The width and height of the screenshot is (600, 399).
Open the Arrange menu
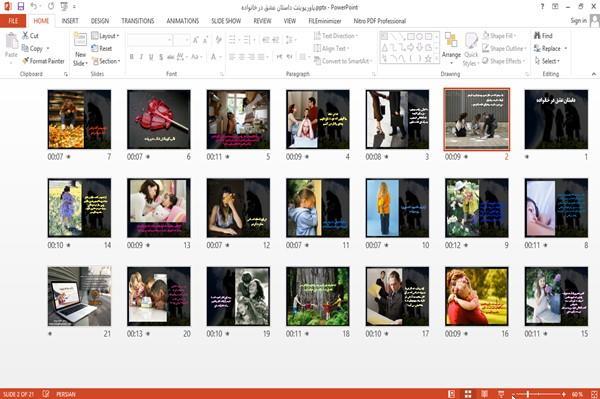coord(451,49)
